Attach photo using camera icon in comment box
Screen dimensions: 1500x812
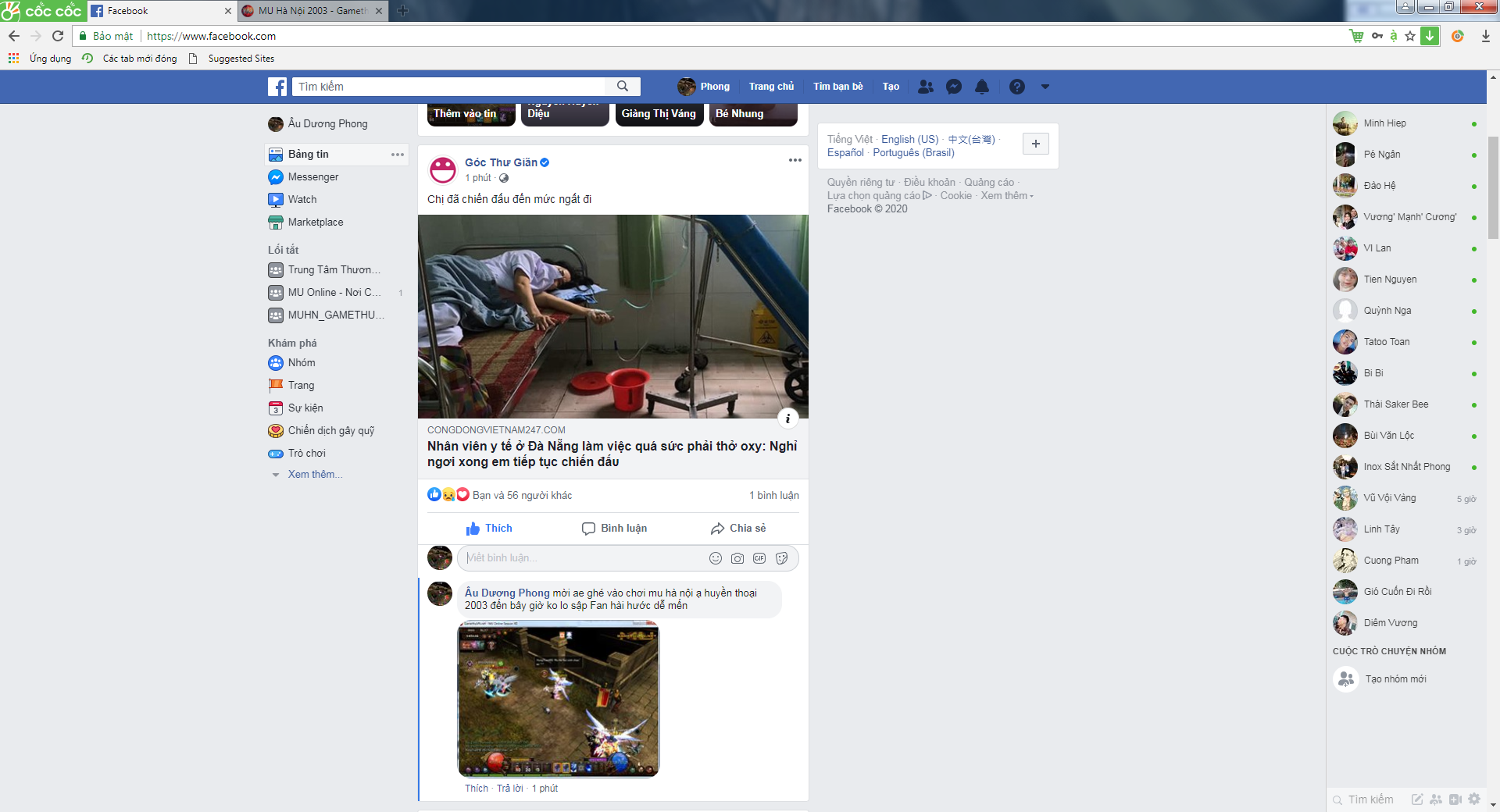tap(737, 558)
